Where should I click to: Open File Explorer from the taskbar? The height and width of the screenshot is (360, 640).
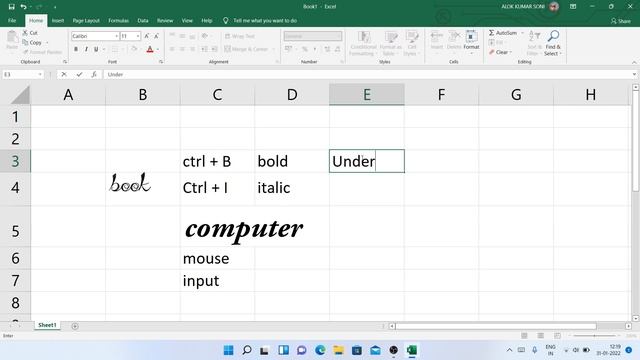click(338, 350)
